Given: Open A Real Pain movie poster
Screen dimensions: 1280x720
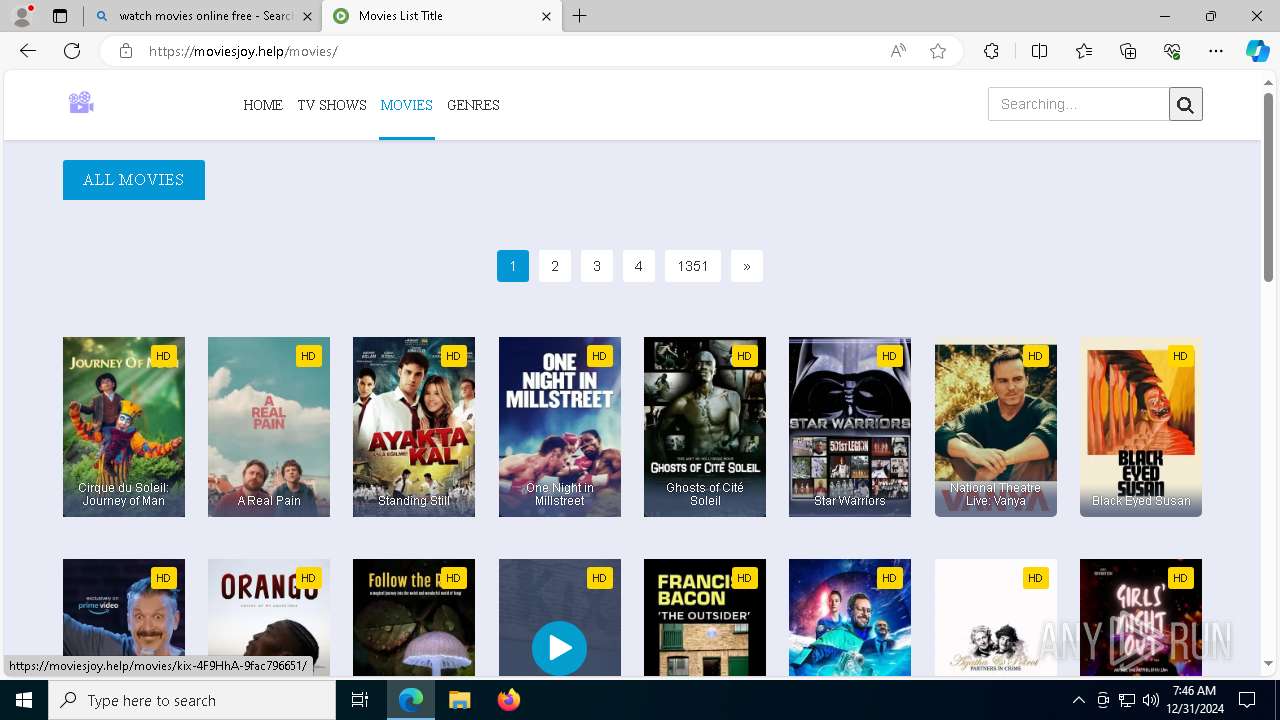Looking at the screenshot, I should (269, 427).
